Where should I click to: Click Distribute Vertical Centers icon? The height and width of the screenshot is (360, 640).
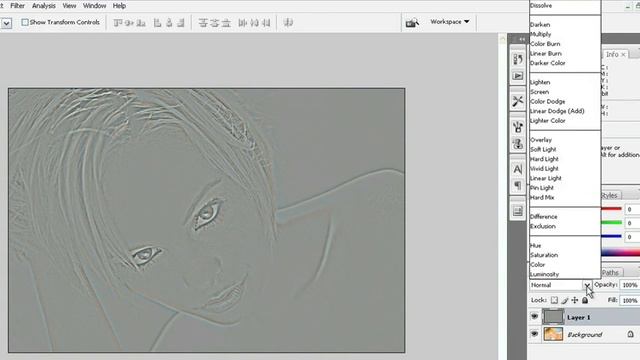tap(214, 23)
